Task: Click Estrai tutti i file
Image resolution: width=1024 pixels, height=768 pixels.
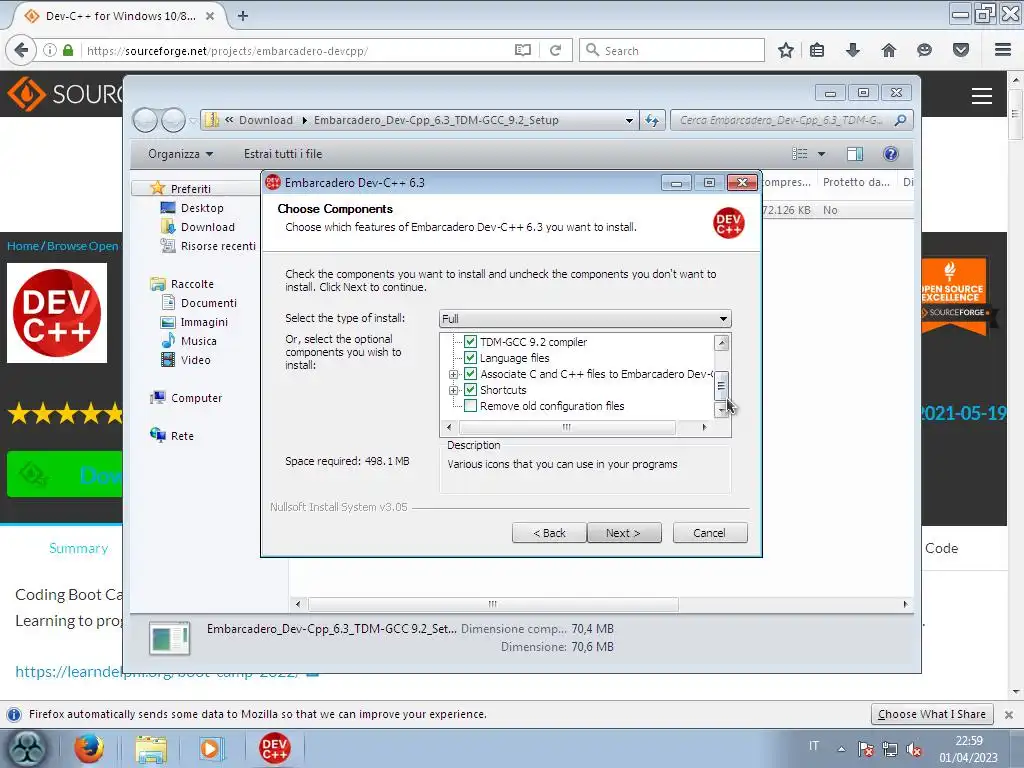Action: [x=283, y=154]
